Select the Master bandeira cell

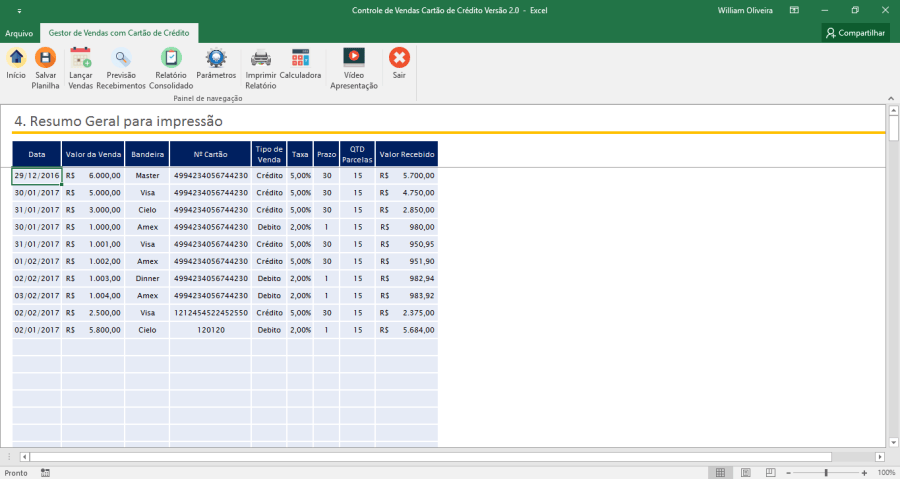tap(147, 176)
